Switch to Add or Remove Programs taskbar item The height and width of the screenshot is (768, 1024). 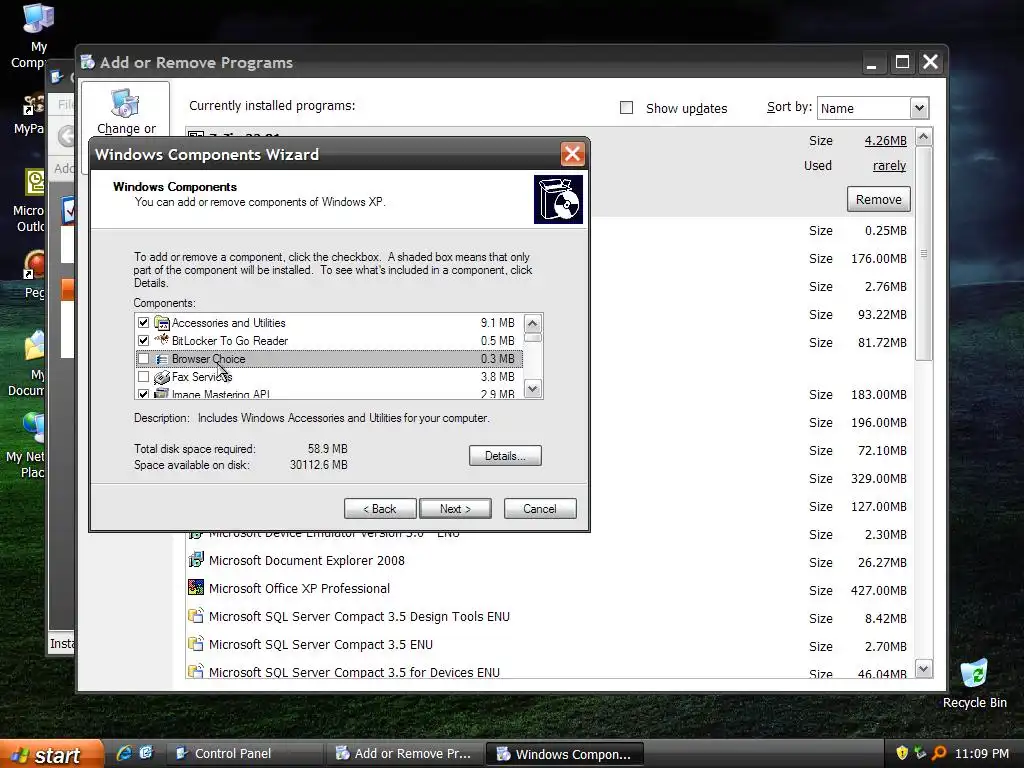coord(404,754)
